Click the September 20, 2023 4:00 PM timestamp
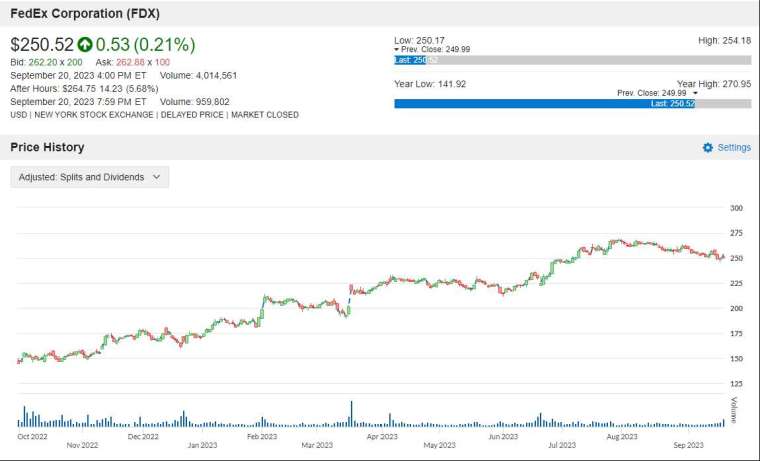Image resolution: width=760 pixels, height=461 pixels. point(78,76)
